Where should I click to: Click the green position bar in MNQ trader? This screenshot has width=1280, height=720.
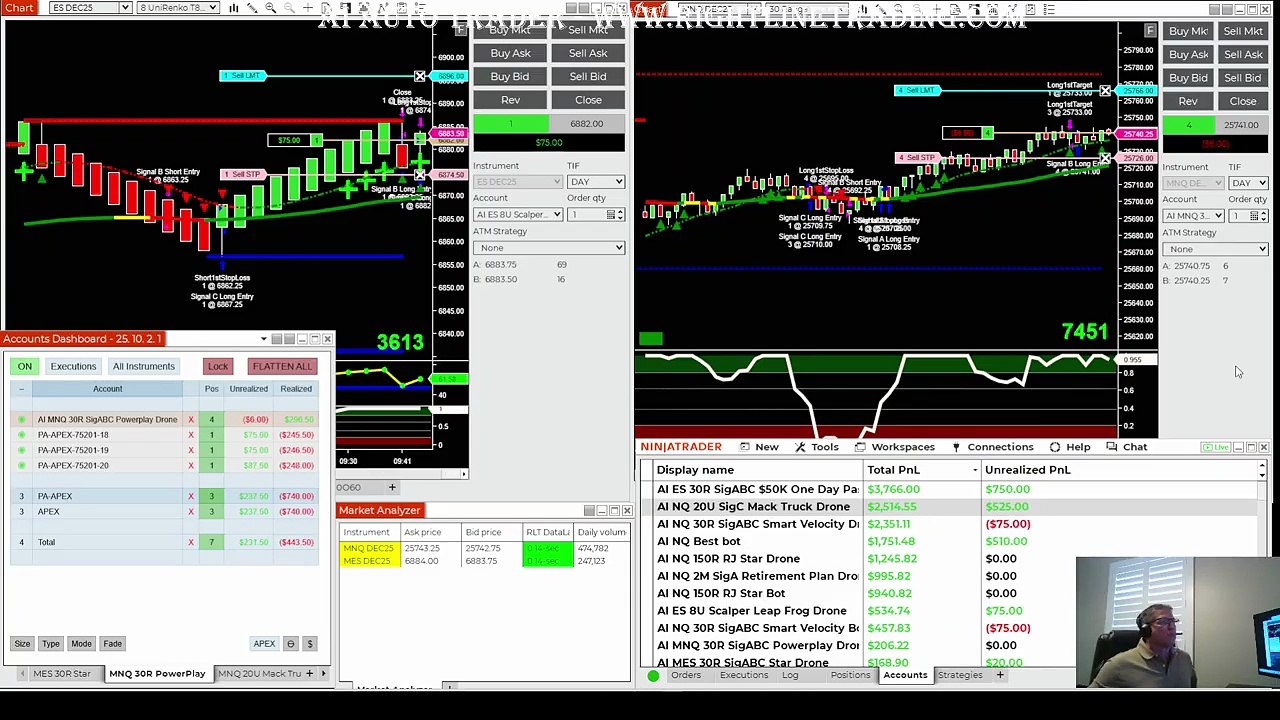coord(1188,126)
